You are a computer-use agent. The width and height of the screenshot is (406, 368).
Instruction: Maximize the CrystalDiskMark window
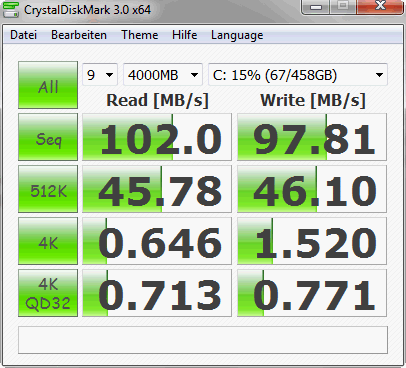pyautogui.click(x=343, y=7)
